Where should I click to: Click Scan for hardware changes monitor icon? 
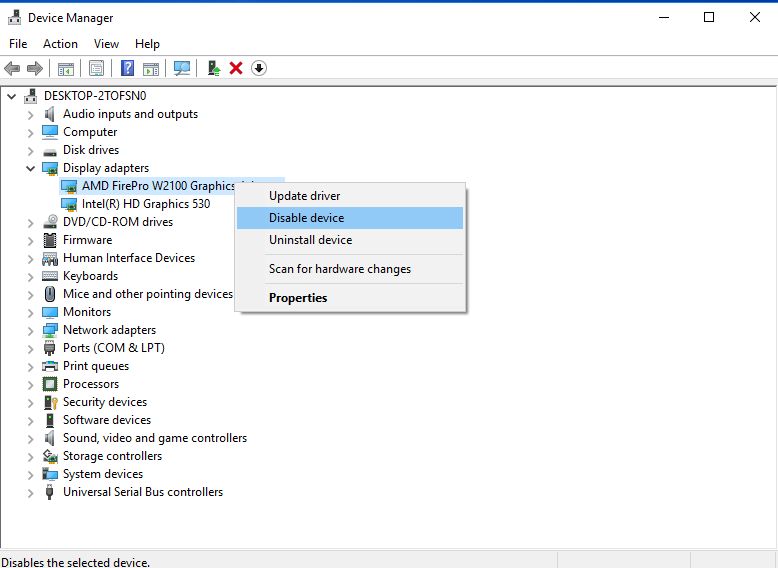coord(182,68)
